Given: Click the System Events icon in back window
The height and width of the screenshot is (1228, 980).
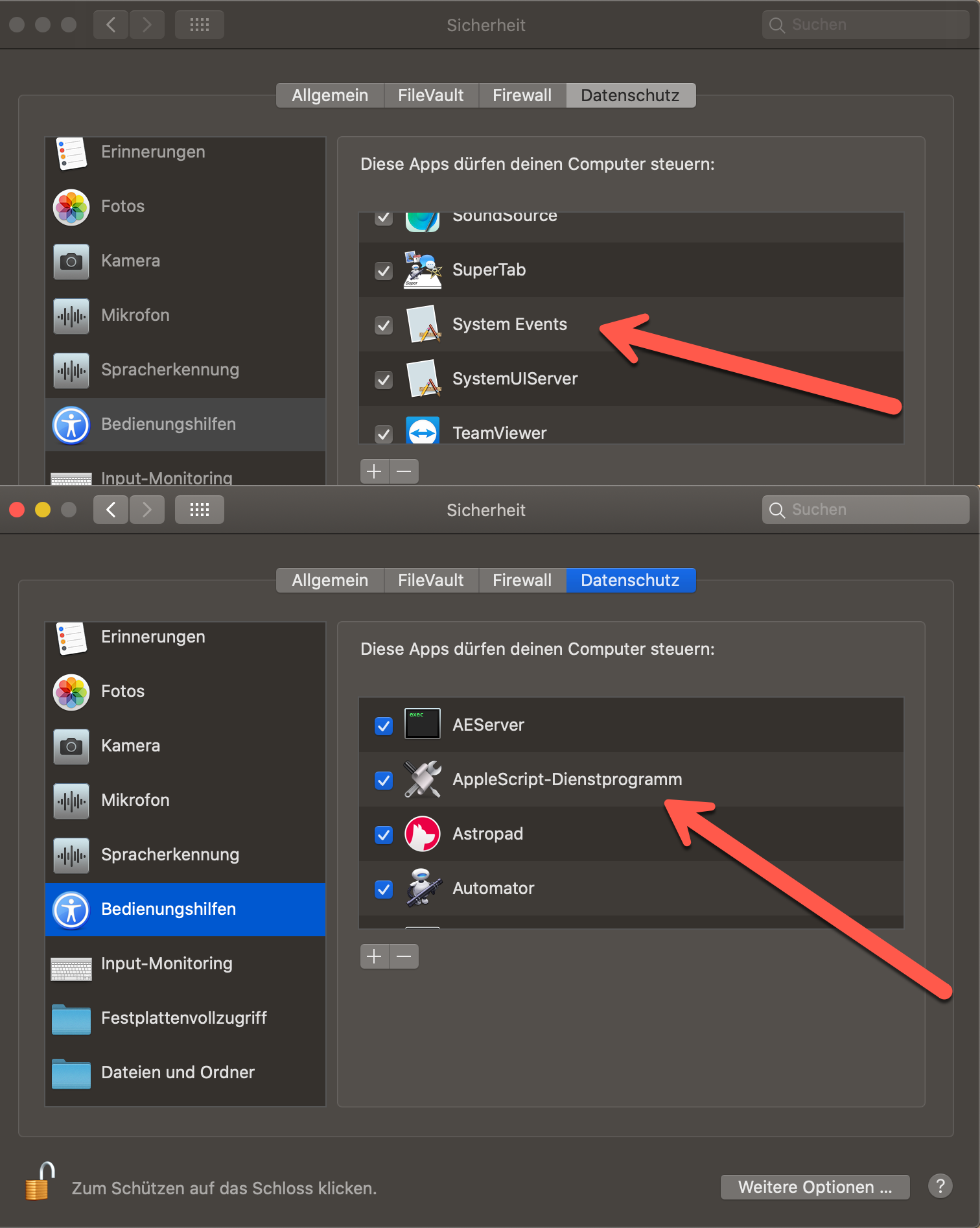Looking at the screenshot, I should (x=424, y=324).
